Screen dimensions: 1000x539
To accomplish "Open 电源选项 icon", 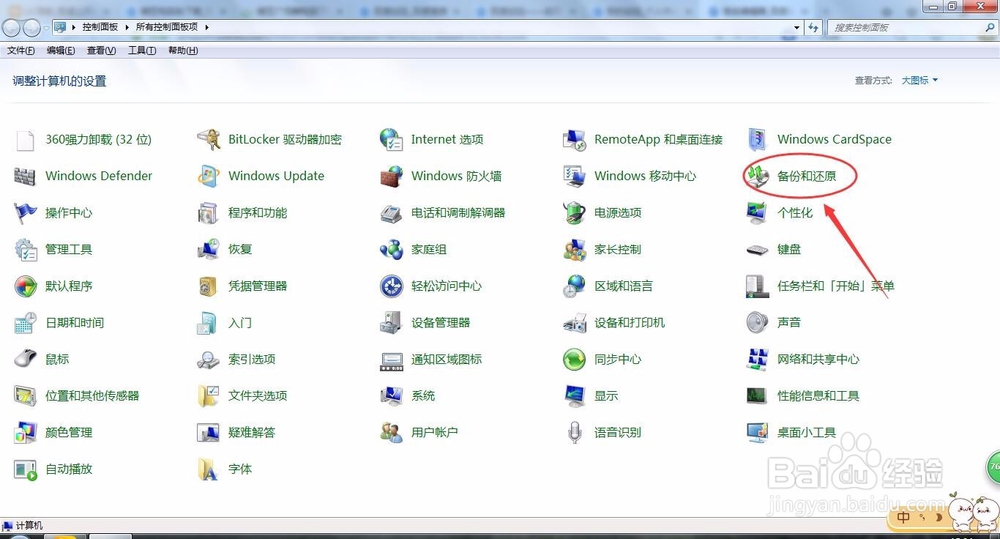I will pyautogui.click(x=575, y=212).
